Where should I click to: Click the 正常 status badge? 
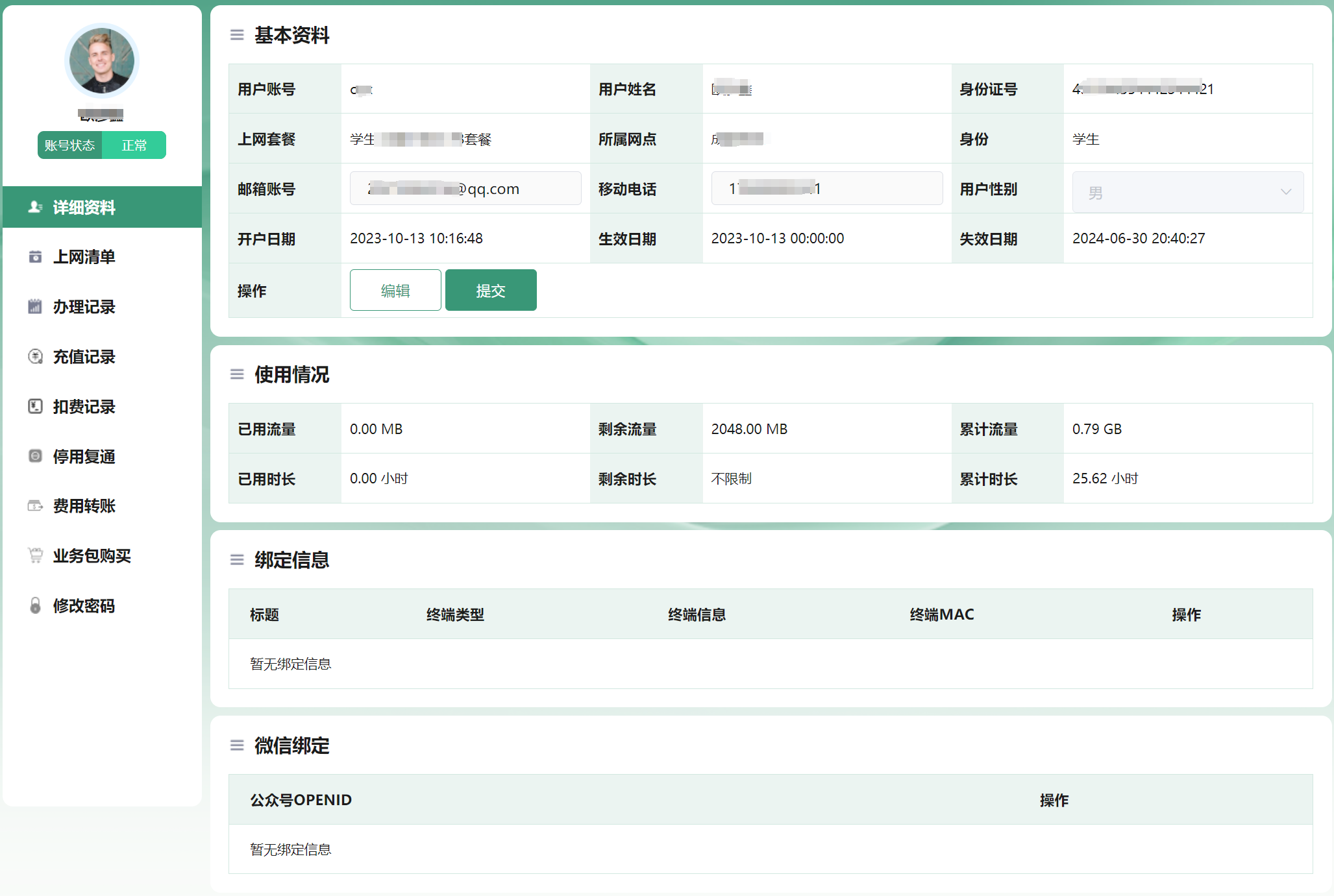134,145
